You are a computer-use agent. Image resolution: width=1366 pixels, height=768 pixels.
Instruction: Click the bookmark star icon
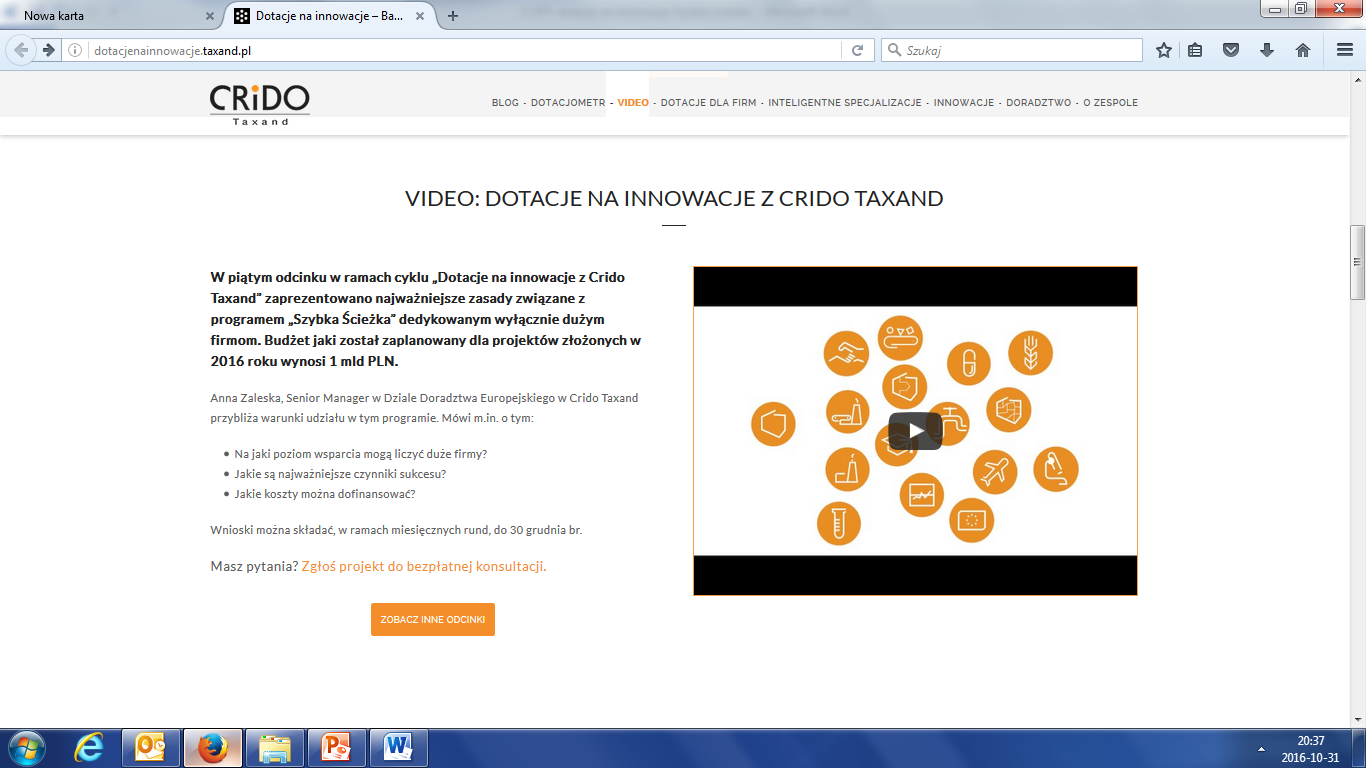pyautogui.click(x=1163, y=50)
